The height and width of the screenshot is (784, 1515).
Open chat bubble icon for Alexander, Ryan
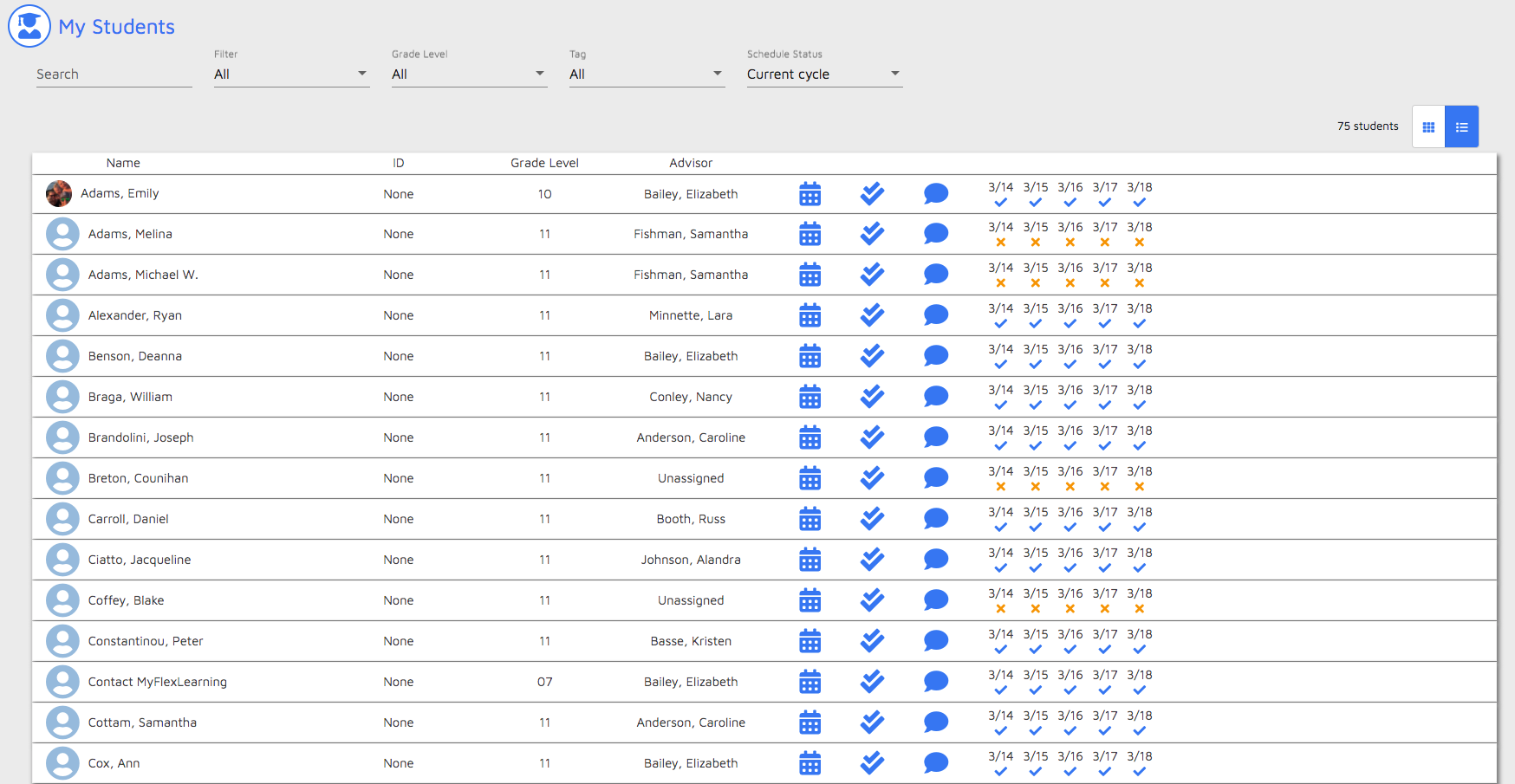coord(935,315)
